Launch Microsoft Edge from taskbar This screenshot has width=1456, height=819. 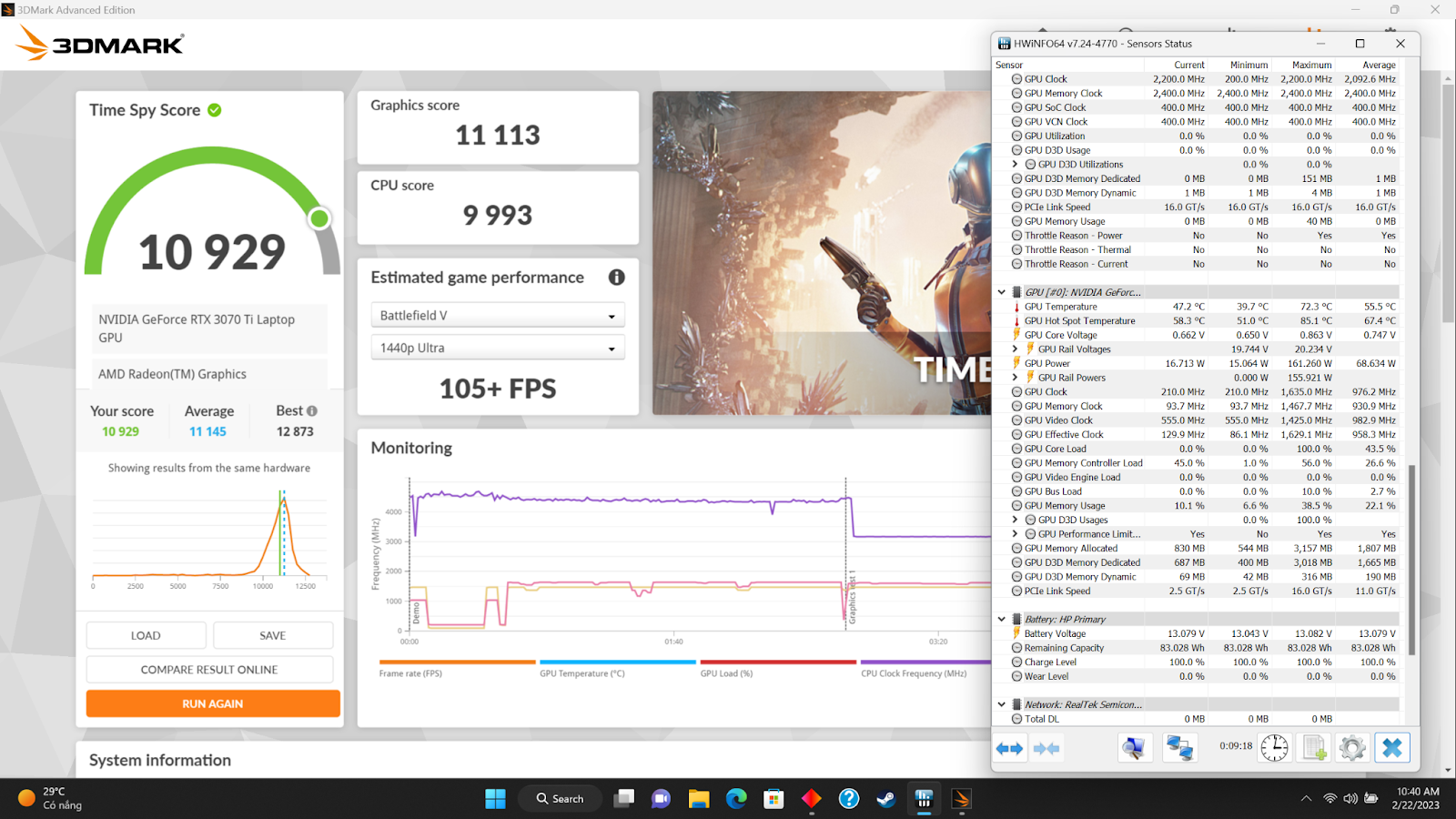point(736,798)
